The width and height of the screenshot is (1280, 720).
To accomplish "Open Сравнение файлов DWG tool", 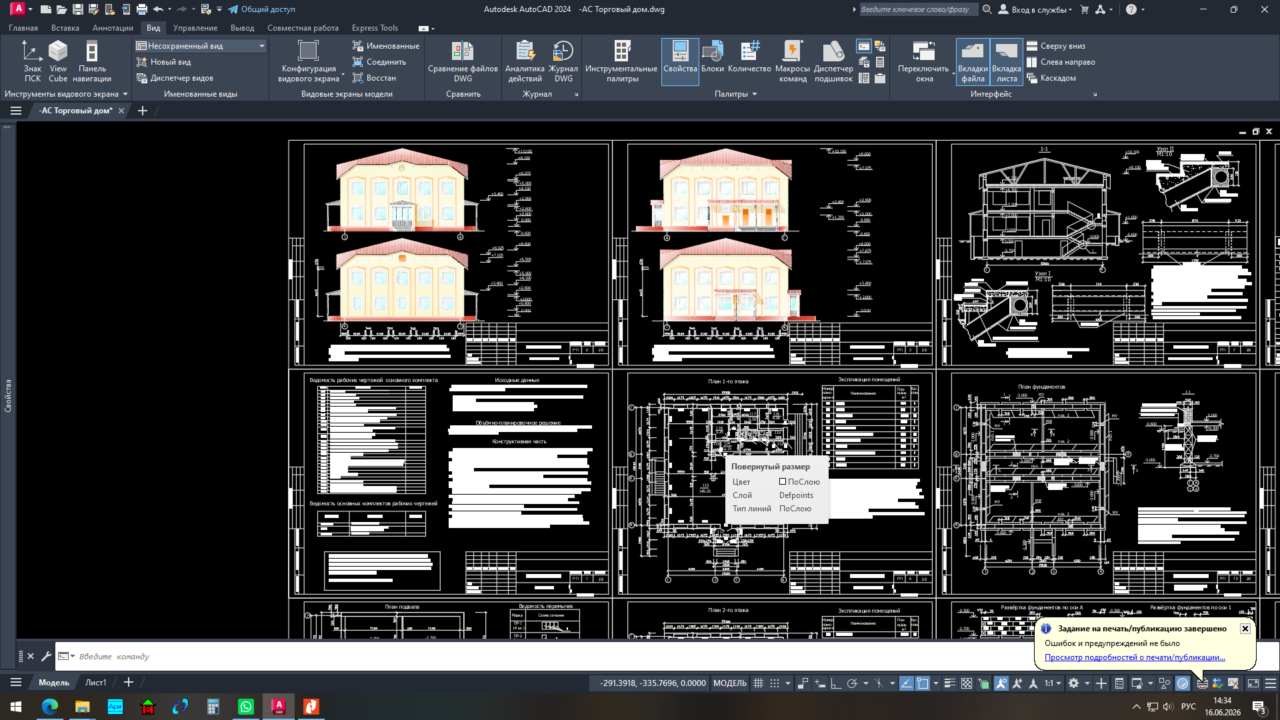I will coord(463,62).
